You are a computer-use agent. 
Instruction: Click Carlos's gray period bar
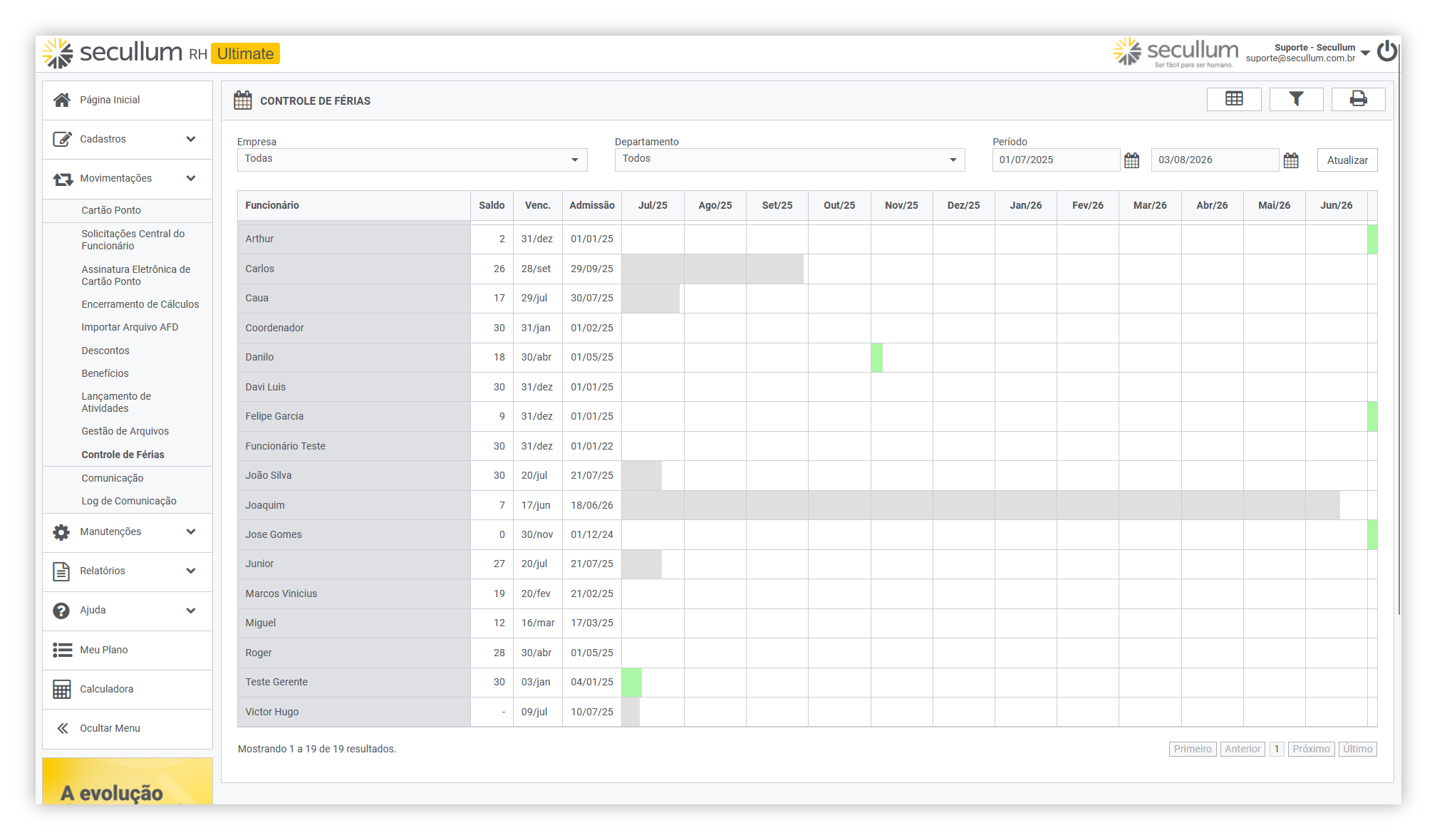(712, 269)
